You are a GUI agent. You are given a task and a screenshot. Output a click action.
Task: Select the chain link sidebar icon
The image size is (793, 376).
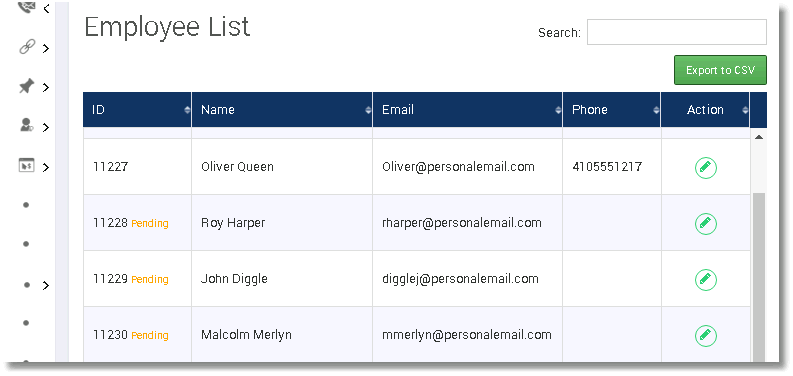26,47
